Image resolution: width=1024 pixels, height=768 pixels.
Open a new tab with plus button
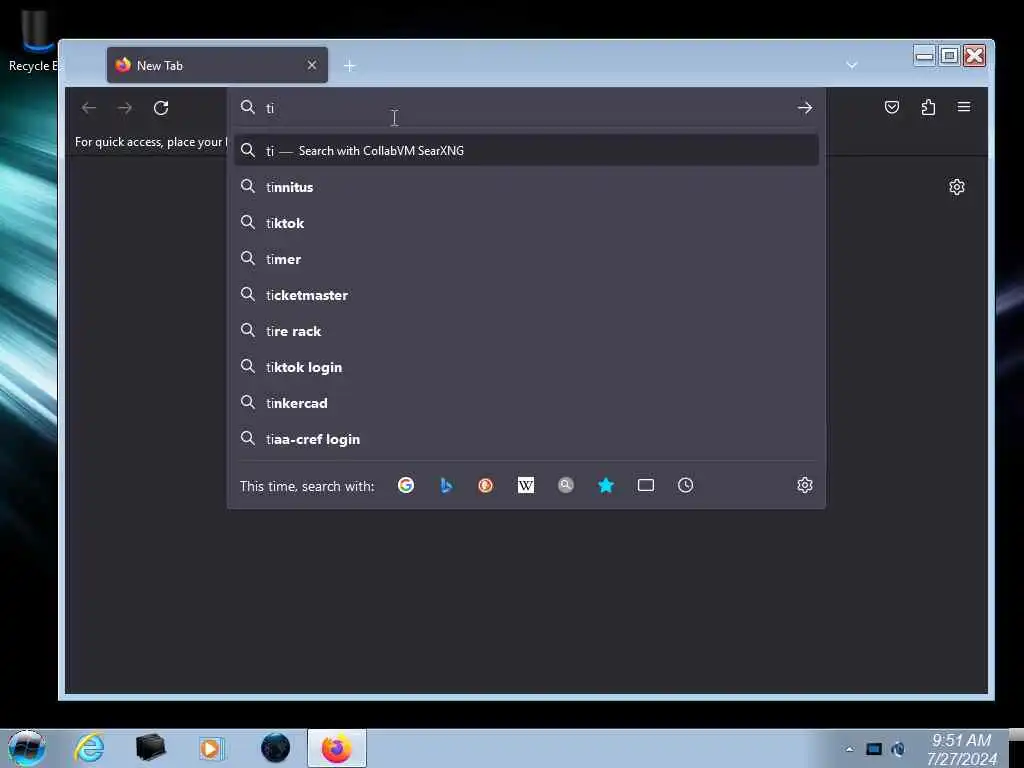pyautogui.click(x=349, y=66)
